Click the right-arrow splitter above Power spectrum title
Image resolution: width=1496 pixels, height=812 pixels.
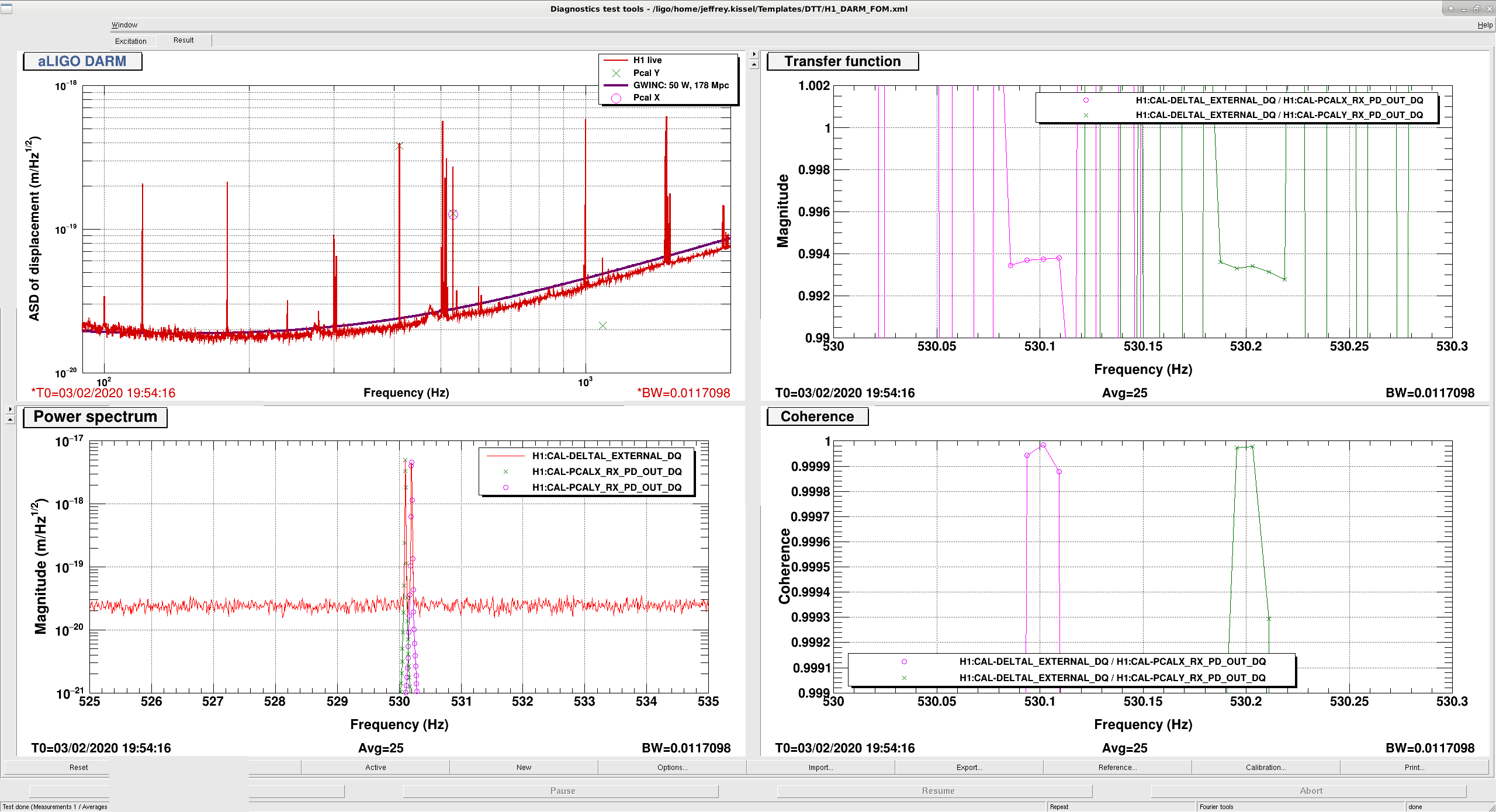coord(10,410)
